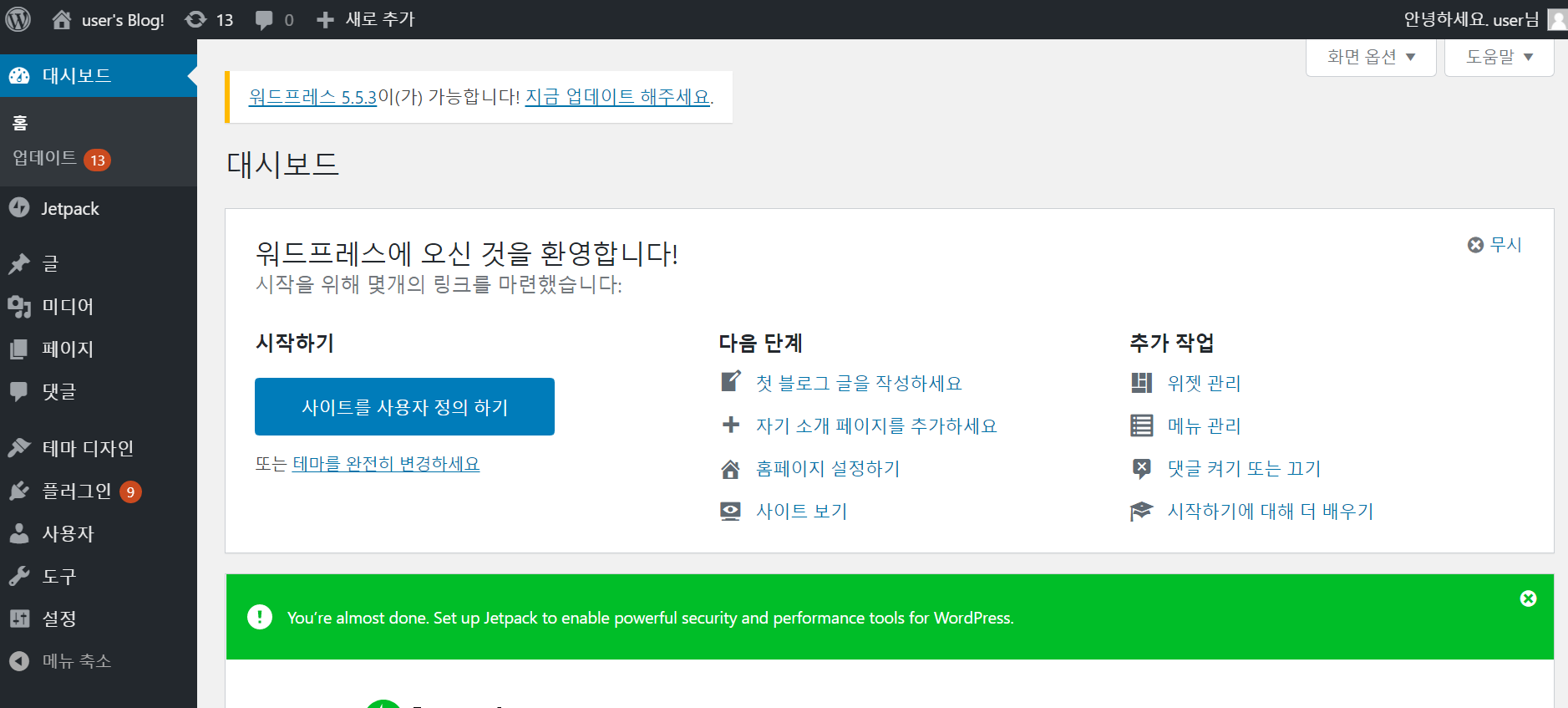Screen dimensions: 1568x708
Task: Open the site home icon user's Blog!
Action: click(62, 19)
